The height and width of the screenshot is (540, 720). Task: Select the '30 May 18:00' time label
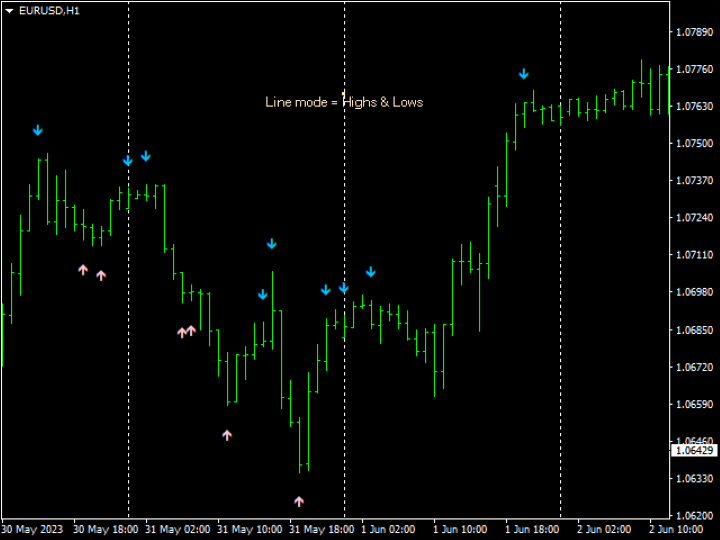pyautogui.click(x=106, y=529)
